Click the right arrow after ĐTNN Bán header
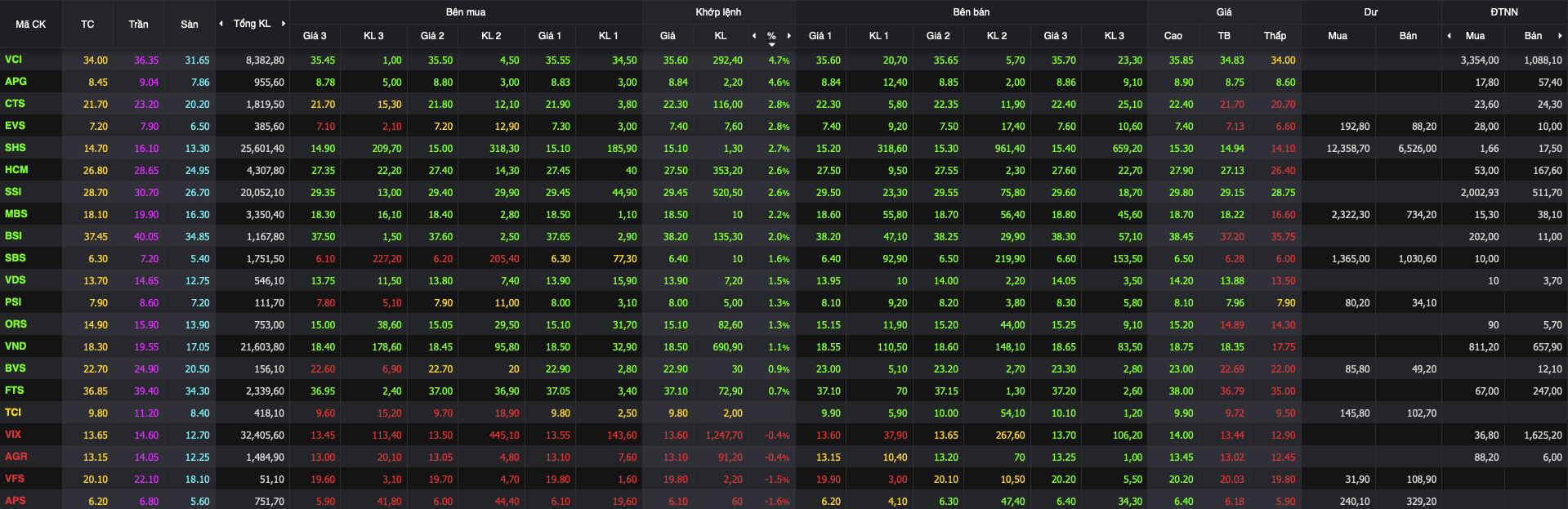Image resolution: width=1568 pixels, height=509 pixels. [1560, 36]
